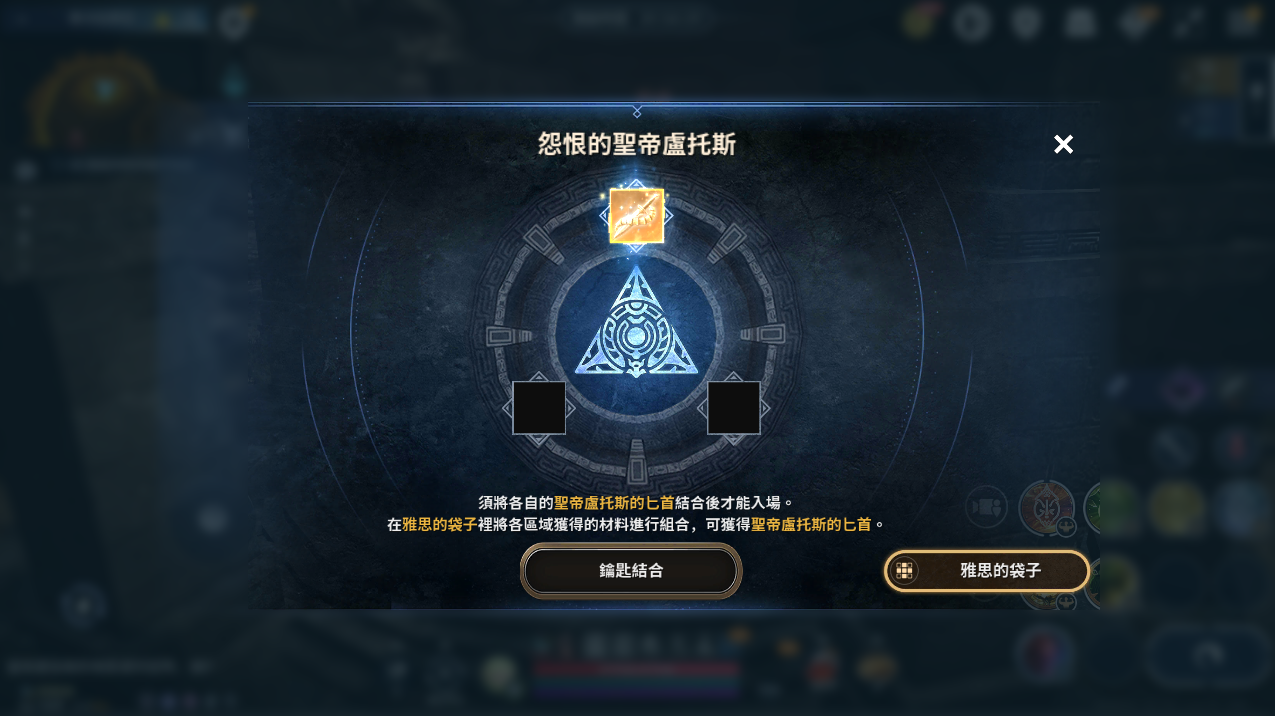
Task: Select the golden dagger item in top slot
Action: coord(637,216)
